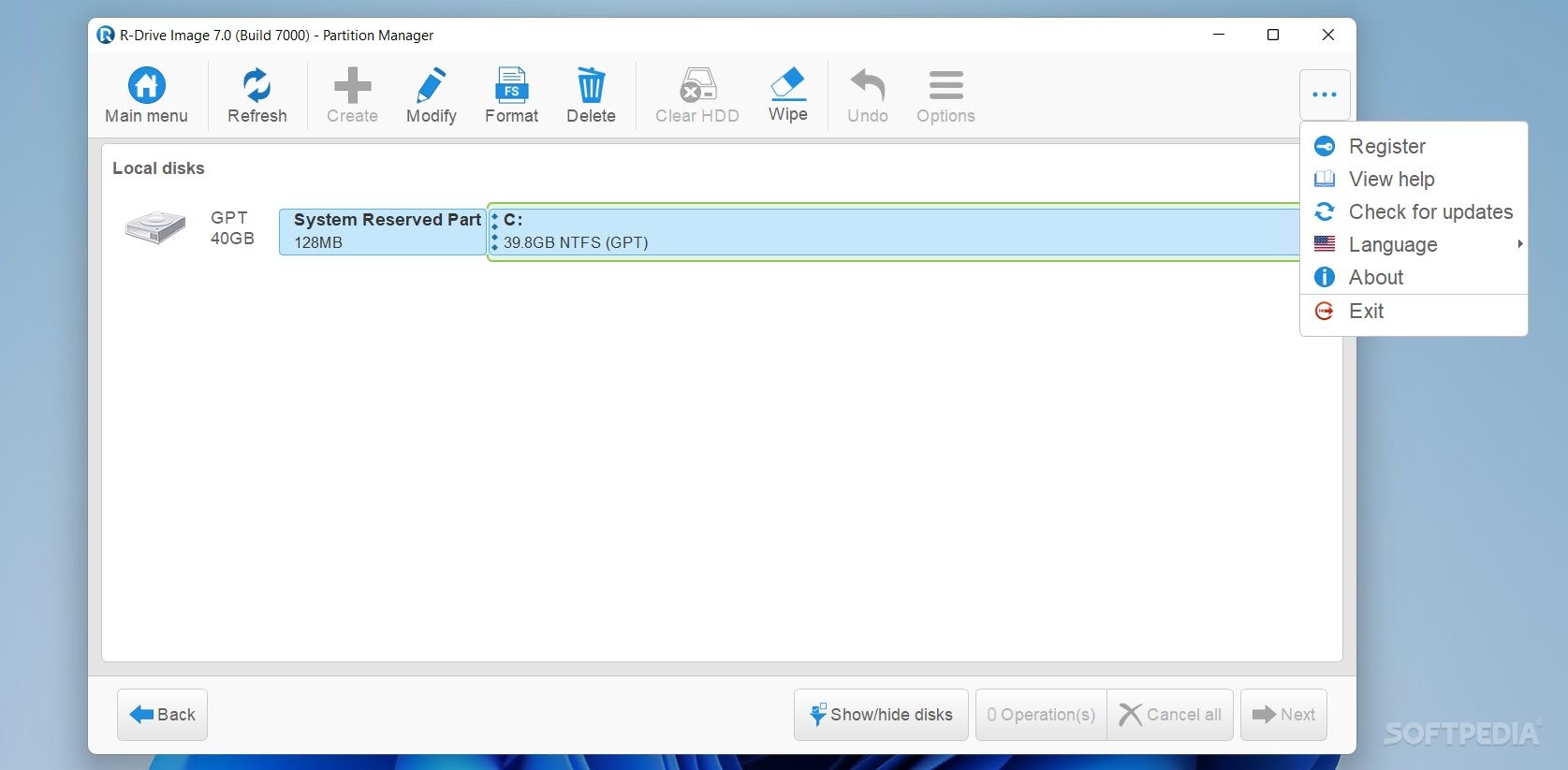Click the Back button

[x=162, y=715]
